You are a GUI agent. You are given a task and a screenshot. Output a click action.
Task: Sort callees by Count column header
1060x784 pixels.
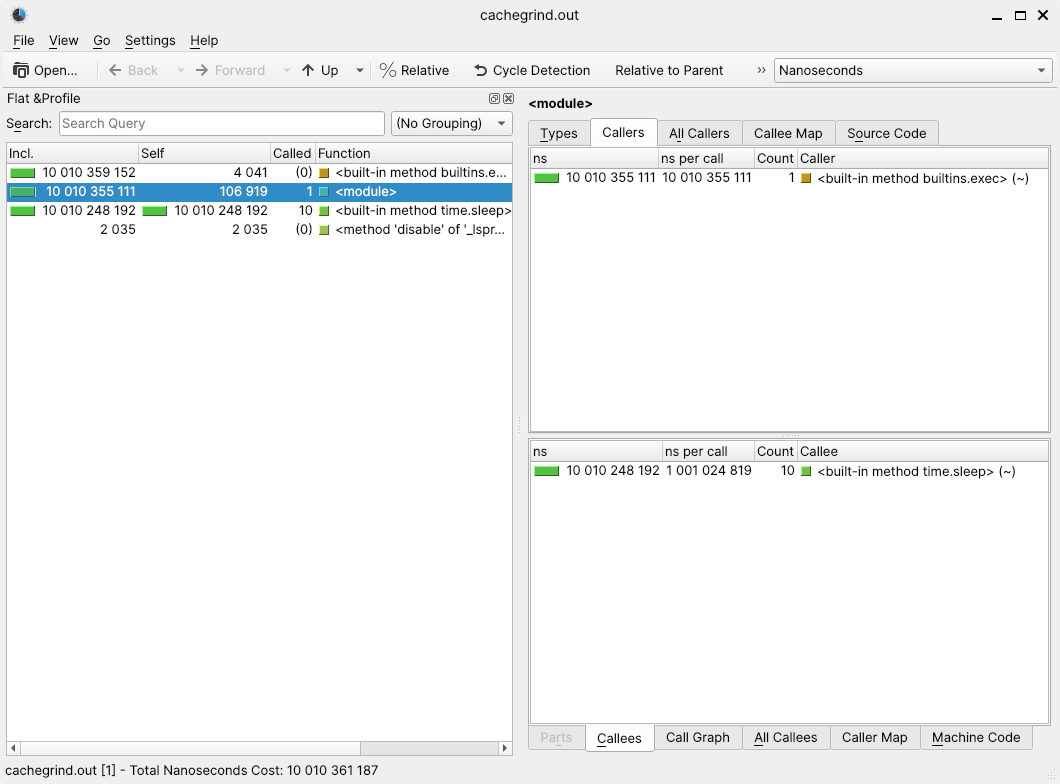tap(775, 451)
